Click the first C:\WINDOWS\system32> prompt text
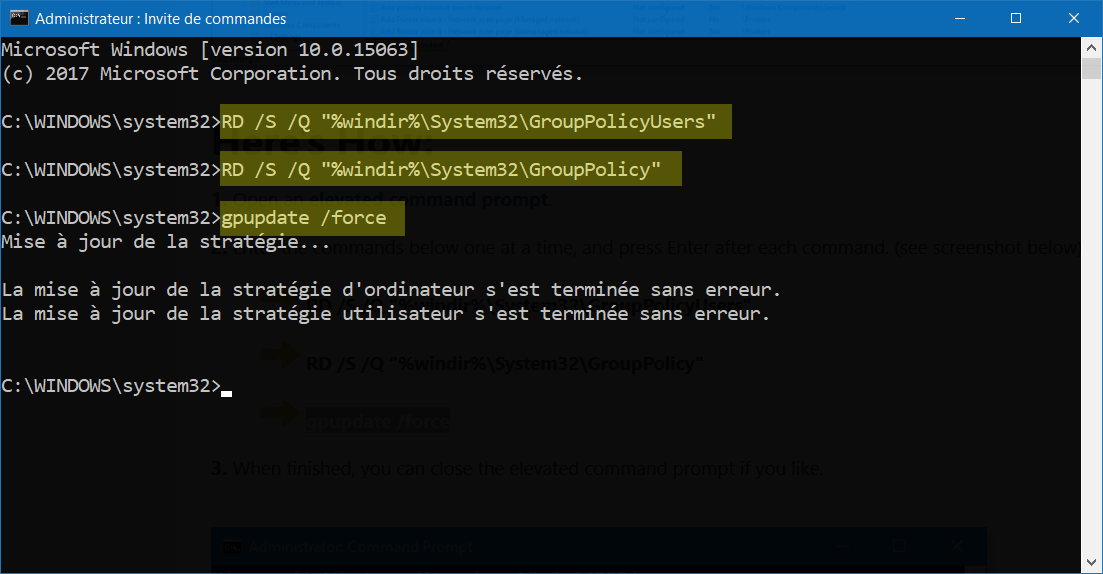1103x574 pixels. pos(111,122)
